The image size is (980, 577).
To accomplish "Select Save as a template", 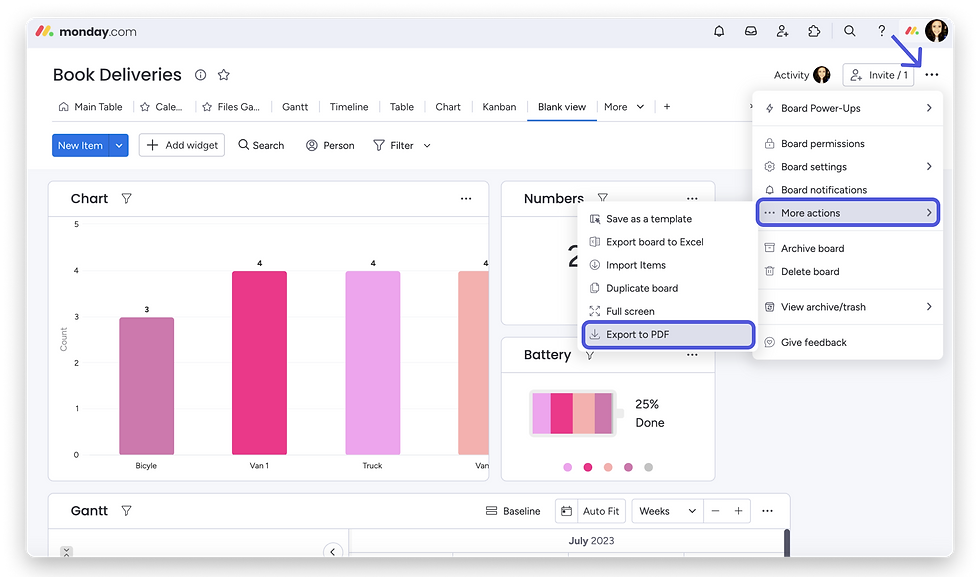I will tap(641, 219).
